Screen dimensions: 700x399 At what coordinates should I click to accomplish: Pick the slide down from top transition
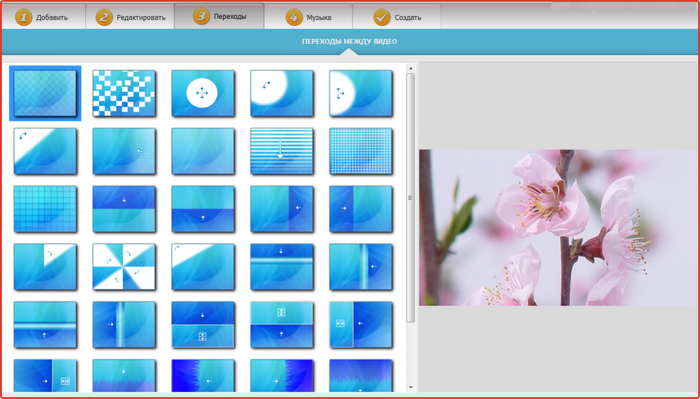pos(124,209)
